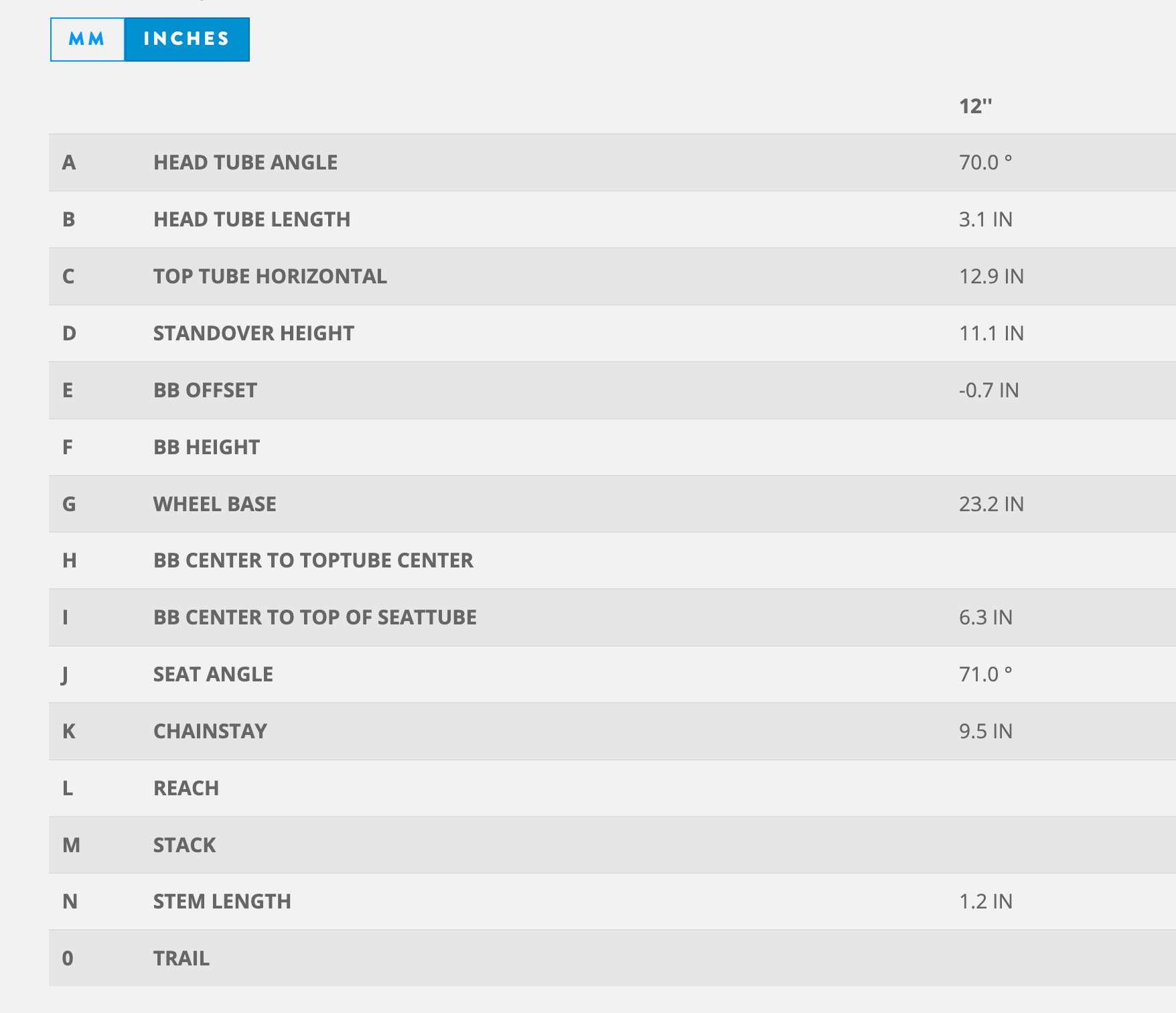Select the Head Tube Angle row label
The width and height of the screenshot is (1176, 1013).
click(245, 163)
